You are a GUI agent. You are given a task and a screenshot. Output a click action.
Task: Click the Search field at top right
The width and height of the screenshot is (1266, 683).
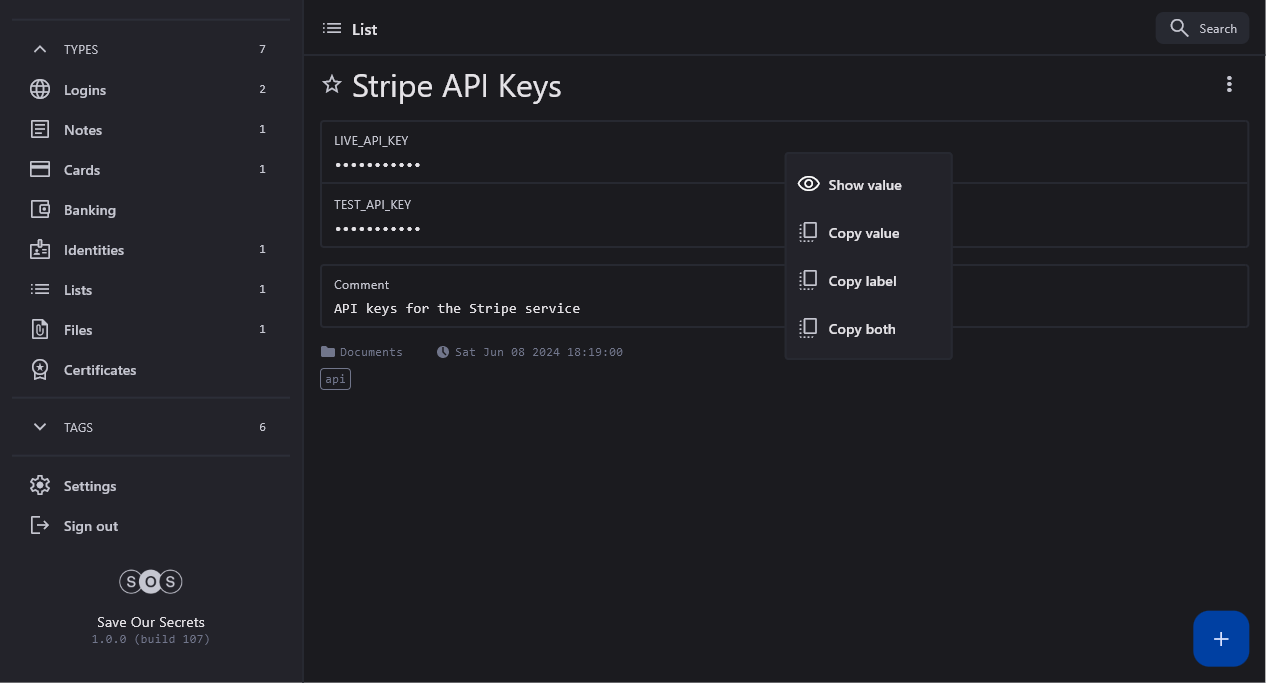(1203, 29)
